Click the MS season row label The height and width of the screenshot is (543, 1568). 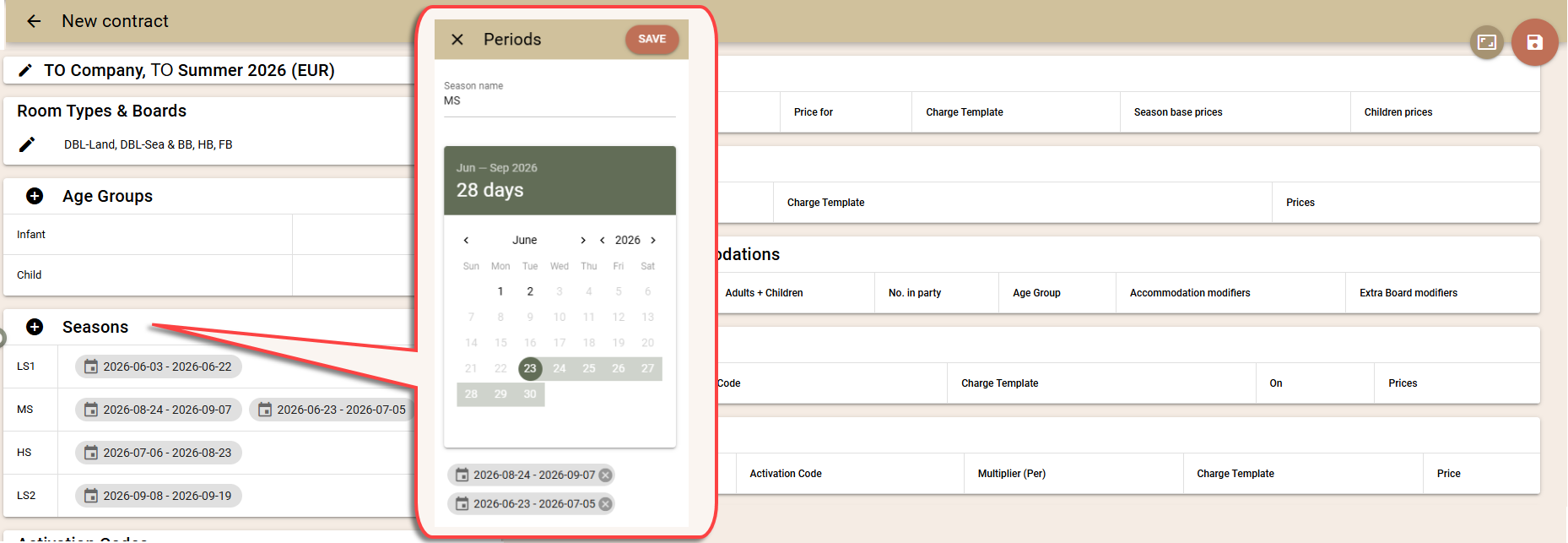point(25,410)
